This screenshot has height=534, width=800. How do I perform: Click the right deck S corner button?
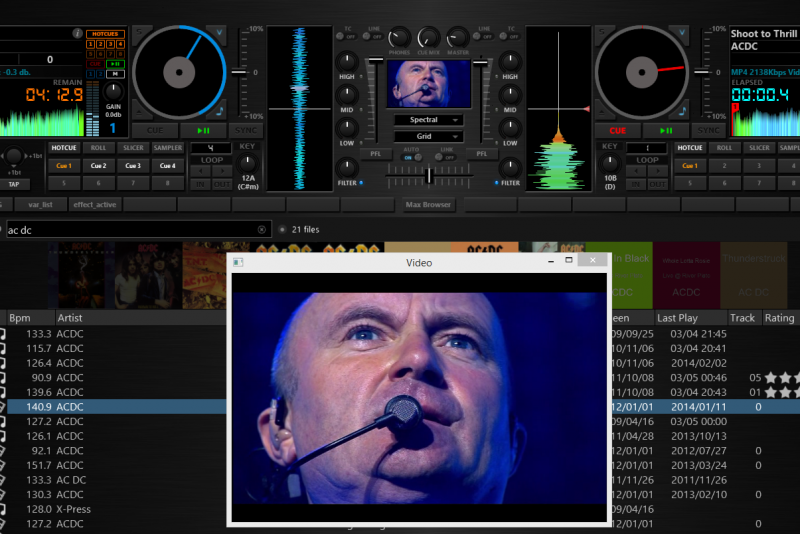(x=602, y=32)
